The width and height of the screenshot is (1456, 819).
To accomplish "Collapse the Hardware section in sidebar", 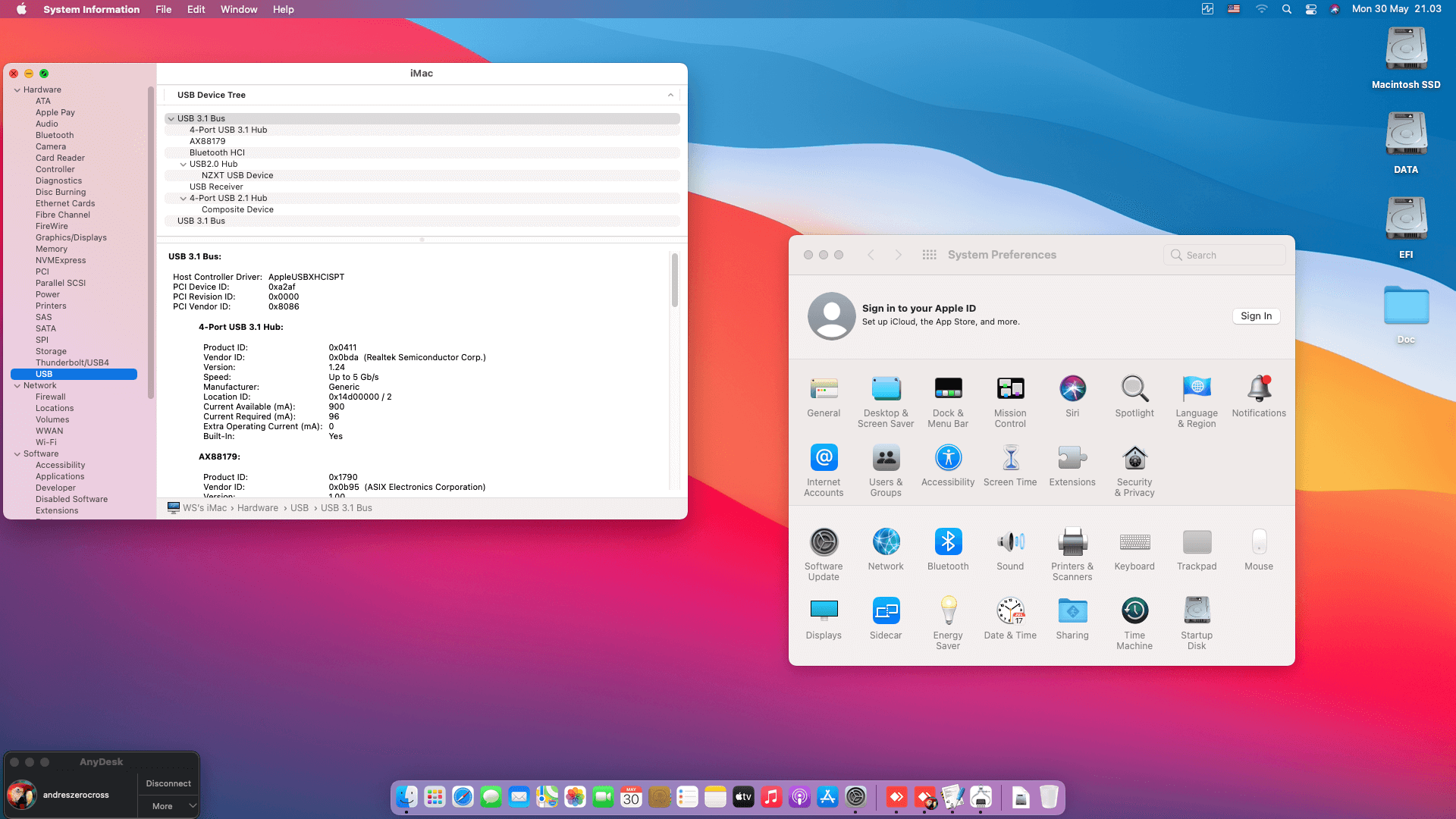I will [17, 90].
